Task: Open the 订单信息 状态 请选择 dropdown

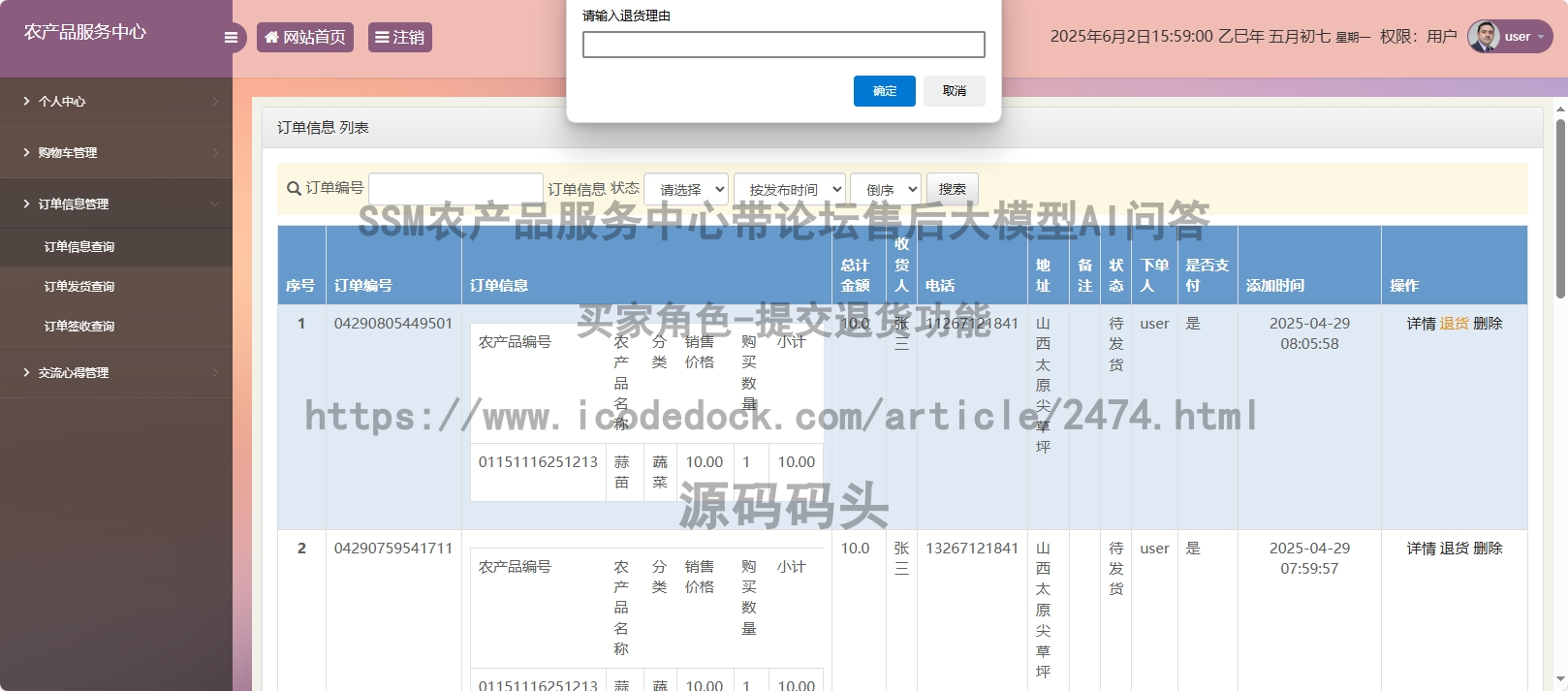Action: point(687,189)
